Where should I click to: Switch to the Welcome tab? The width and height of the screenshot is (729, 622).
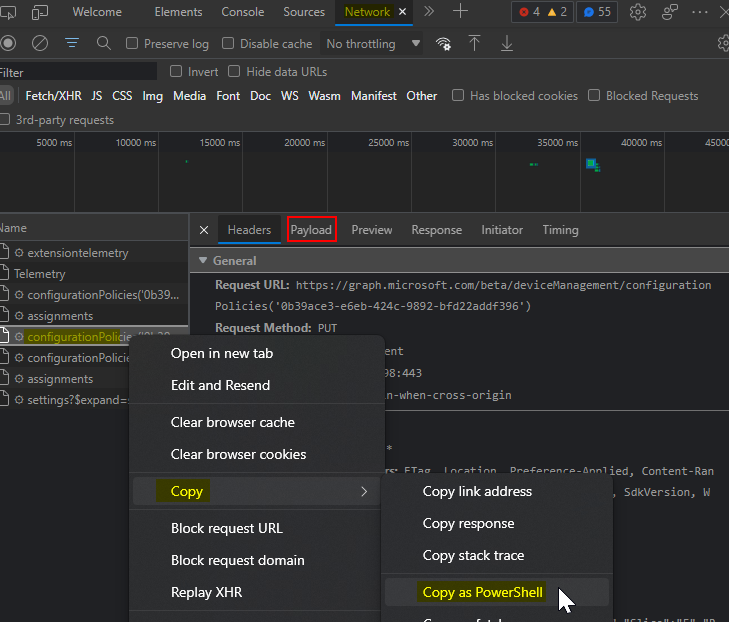[97, 12]
